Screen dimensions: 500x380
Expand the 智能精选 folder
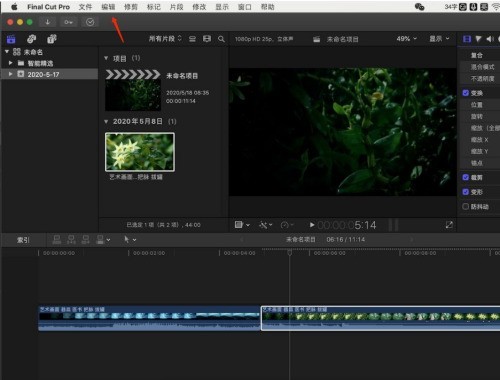tap(11, 63)
